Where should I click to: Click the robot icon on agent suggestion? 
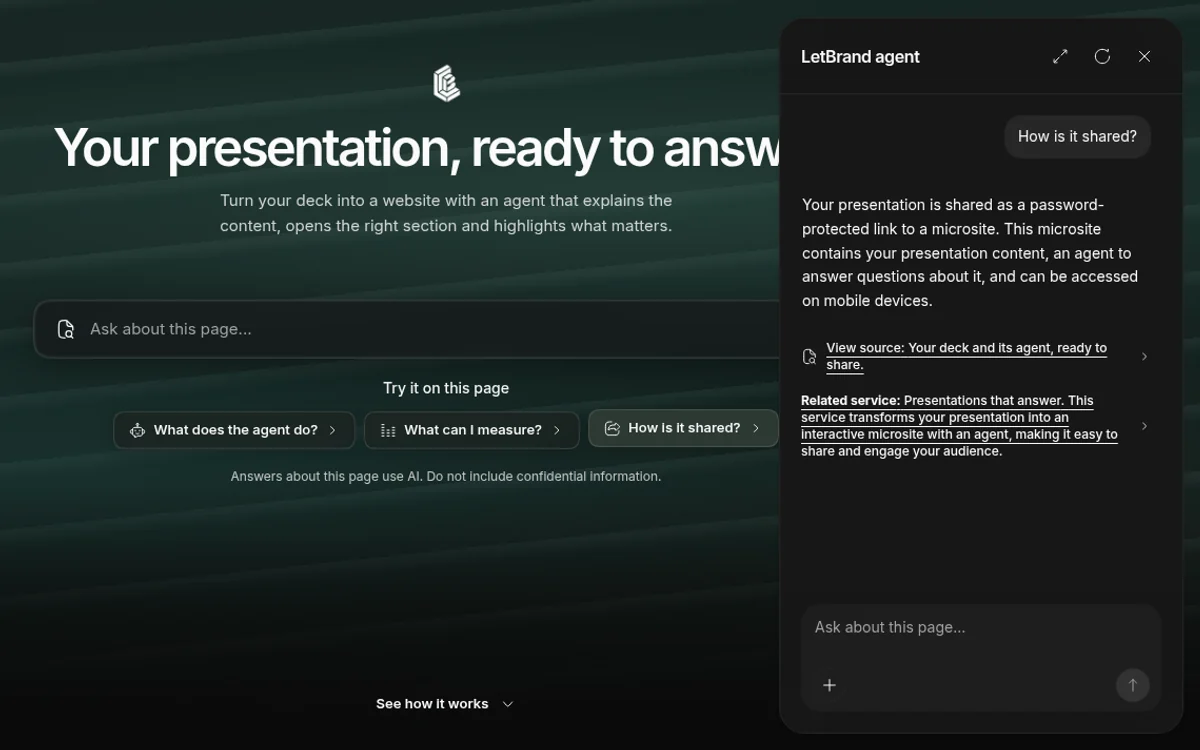[137, 430]
